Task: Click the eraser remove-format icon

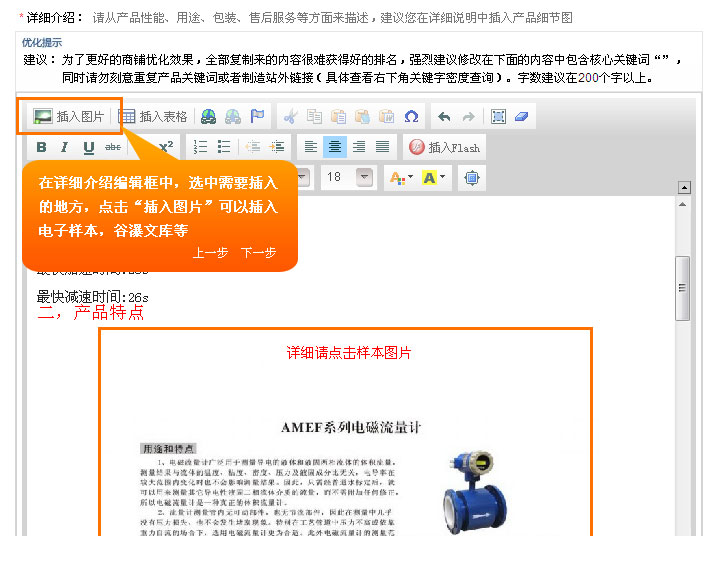Action: coord(522,116)
